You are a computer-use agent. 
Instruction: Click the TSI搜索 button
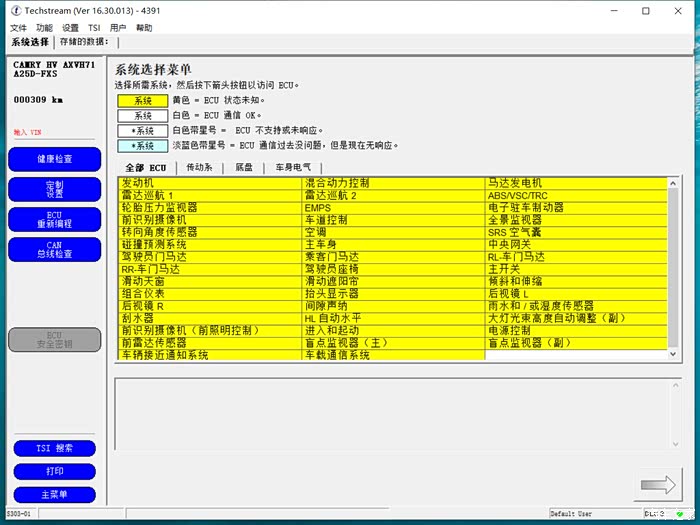coord(55,448)
